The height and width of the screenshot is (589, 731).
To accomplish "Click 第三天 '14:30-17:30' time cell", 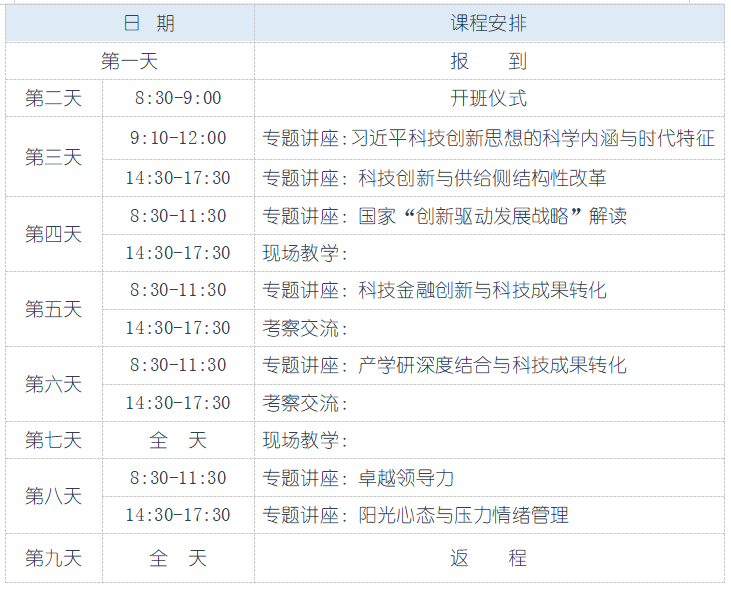I will coord(179,178).
